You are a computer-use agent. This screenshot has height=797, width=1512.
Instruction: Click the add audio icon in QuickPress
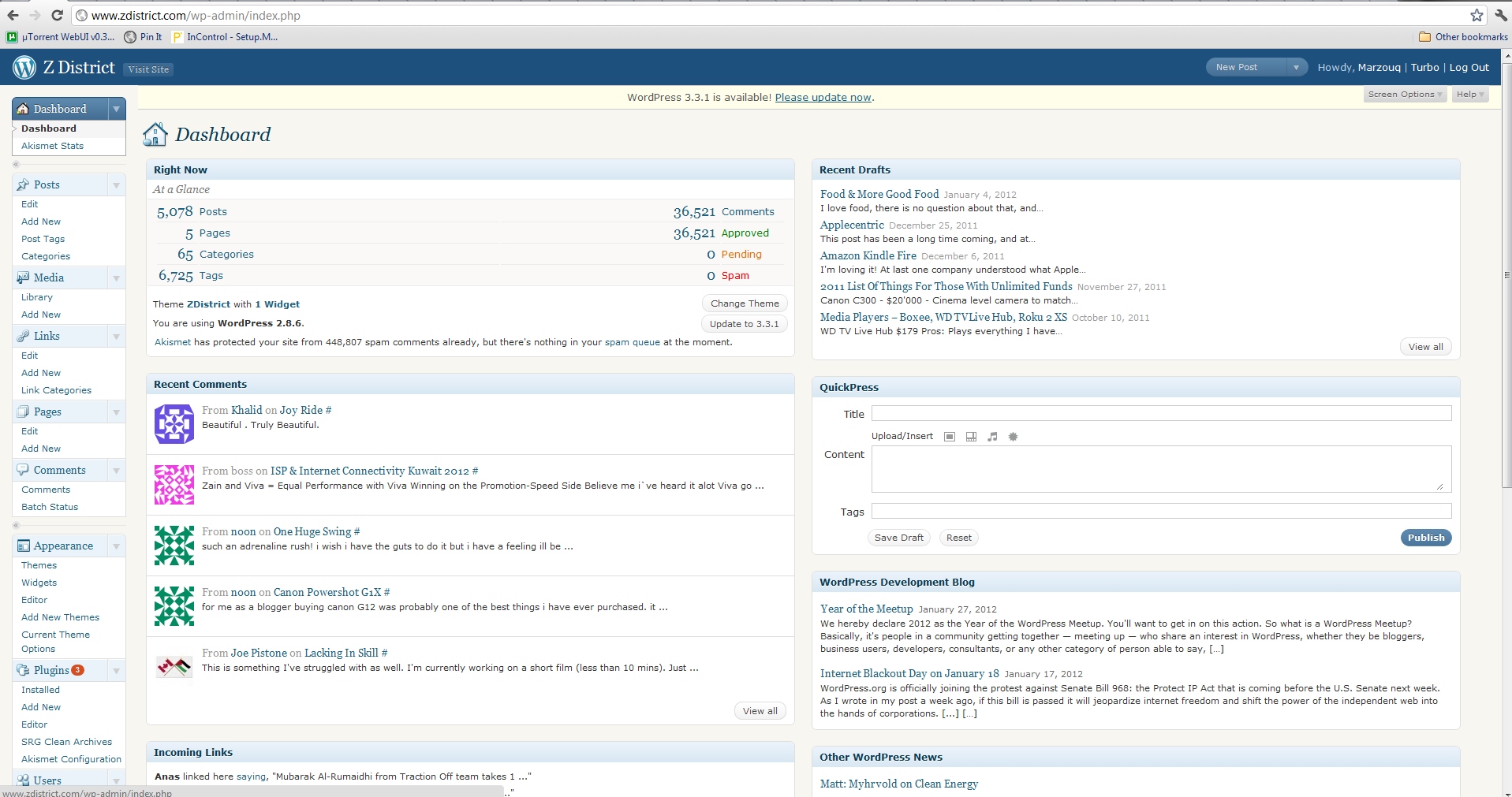(992, 437)
